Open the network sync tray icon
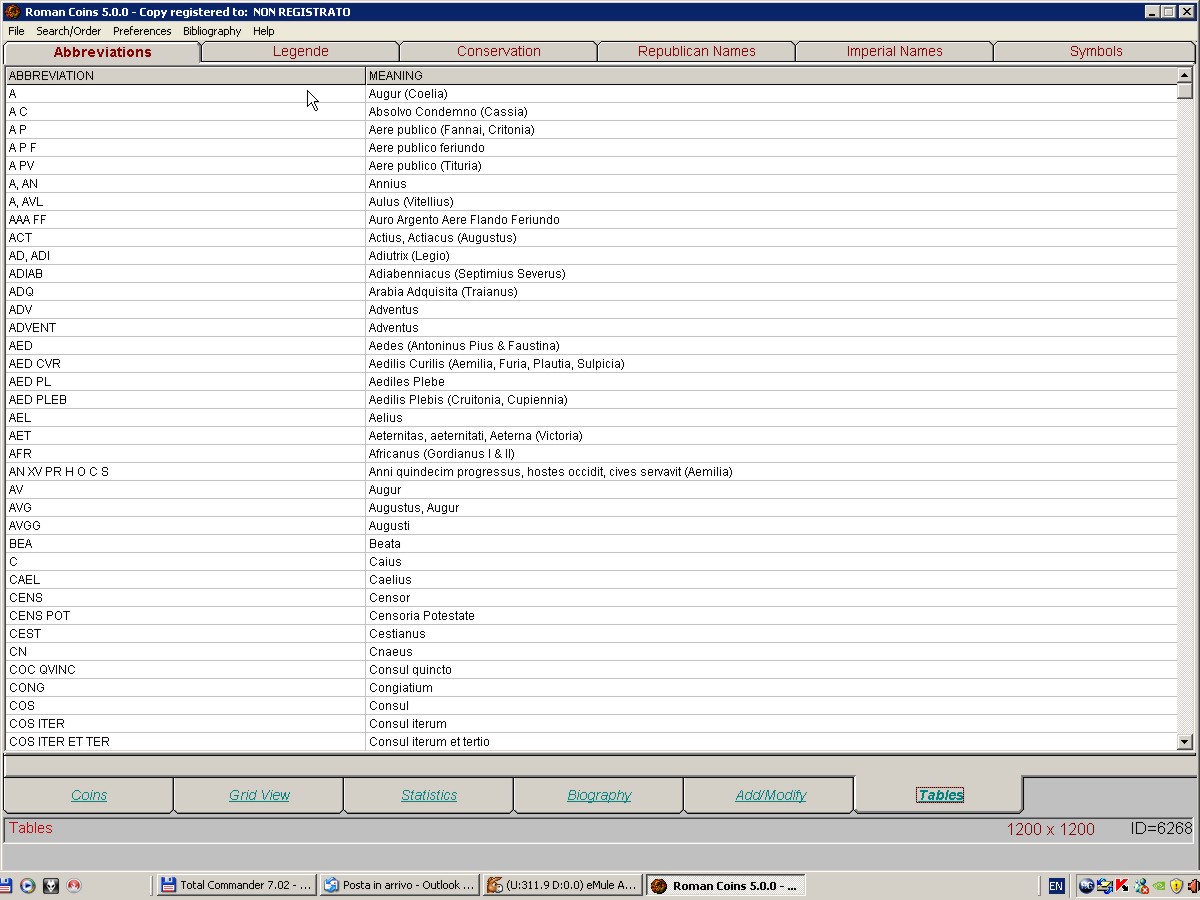 click(x=1104, y=885)
